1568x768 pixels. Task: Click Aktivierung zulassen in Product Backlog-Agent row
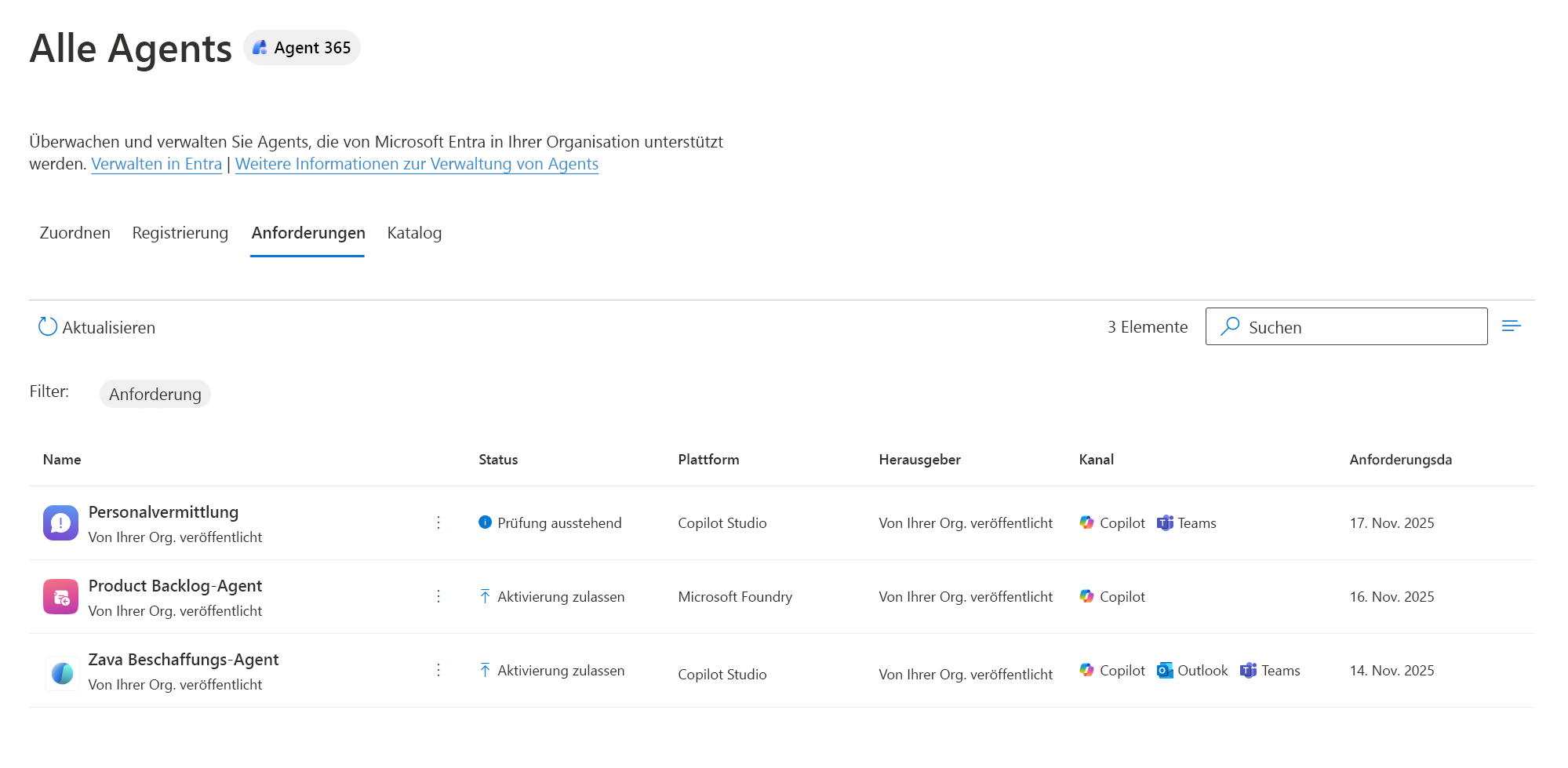point(561,597)
